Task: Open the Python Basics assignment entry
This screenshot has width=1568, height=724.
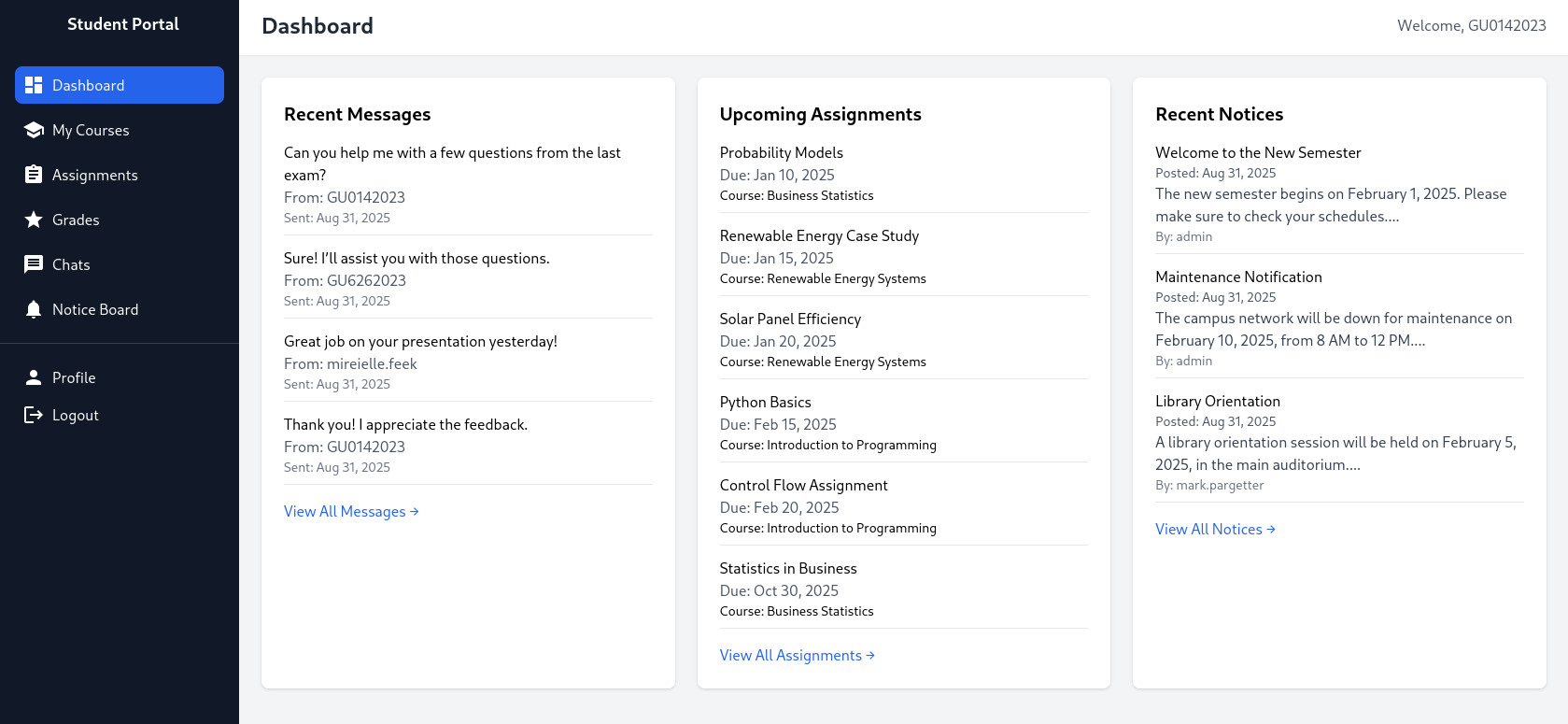Action: point(904,423)
